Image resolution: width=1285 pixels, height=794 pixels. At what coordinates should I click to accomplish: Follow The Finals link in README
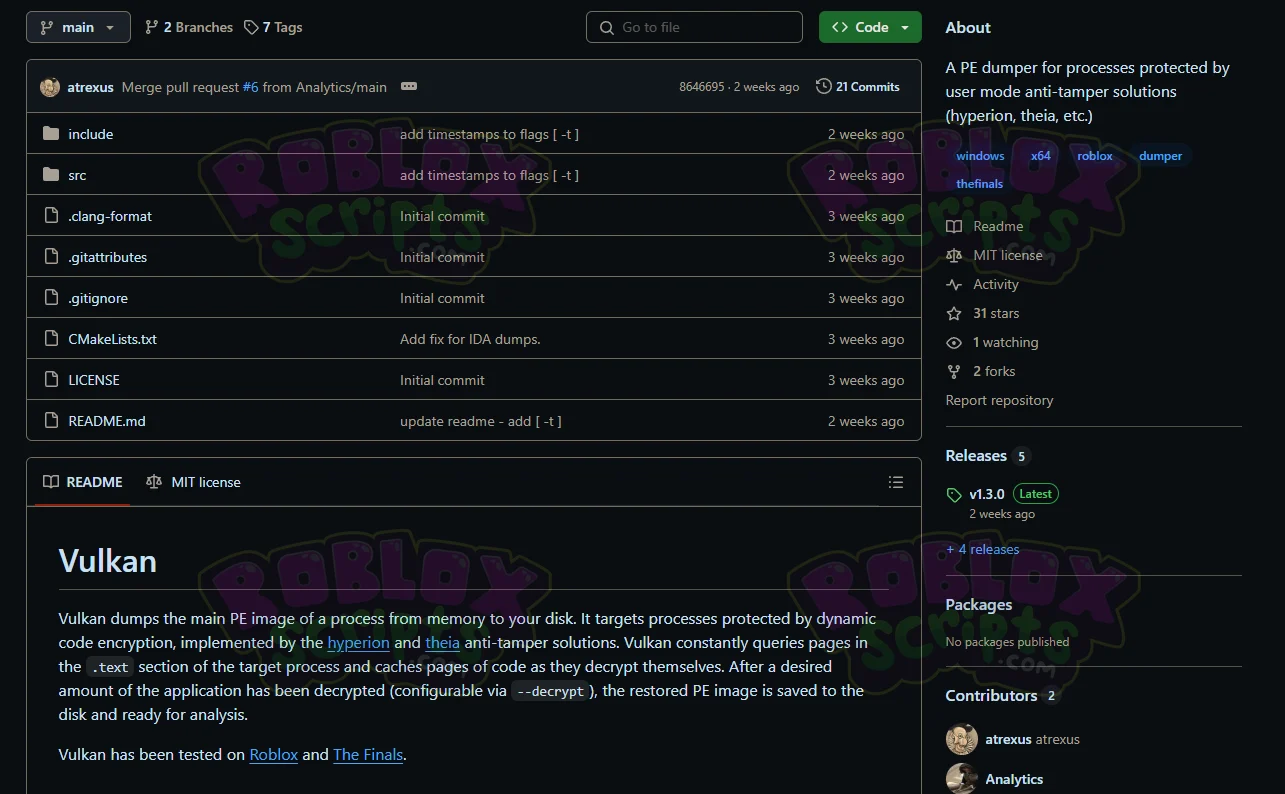[368, 754]
